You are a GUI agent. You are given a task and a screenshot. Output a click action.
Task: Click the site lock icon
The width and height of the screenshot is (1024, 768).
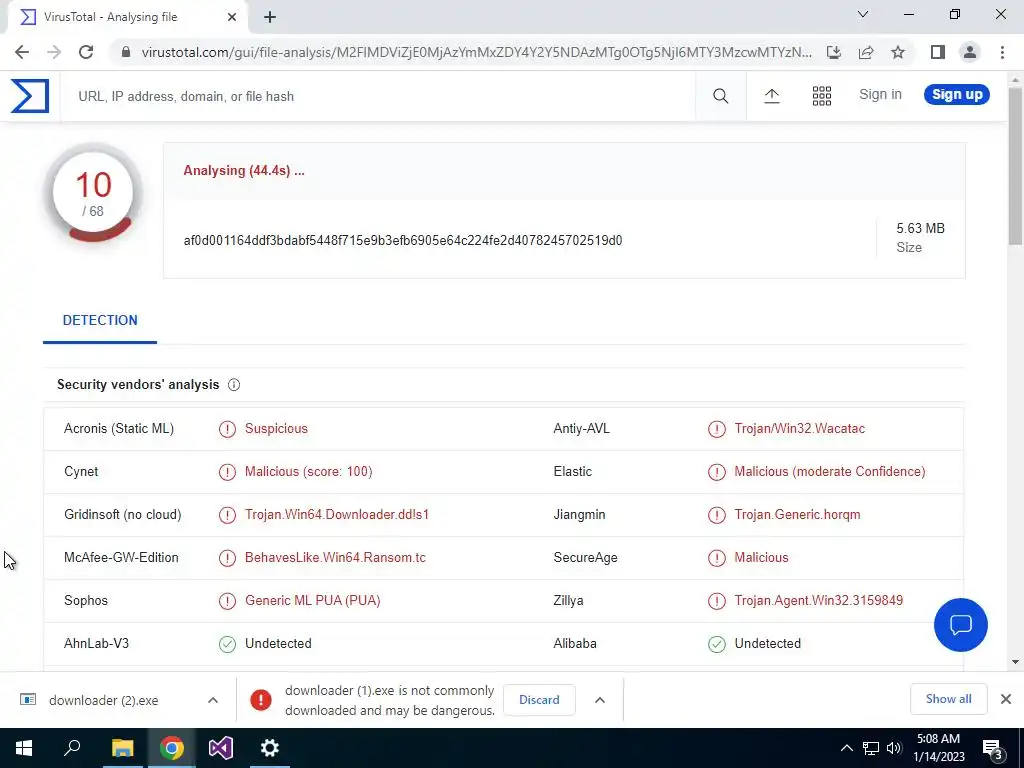click(126, 52)
